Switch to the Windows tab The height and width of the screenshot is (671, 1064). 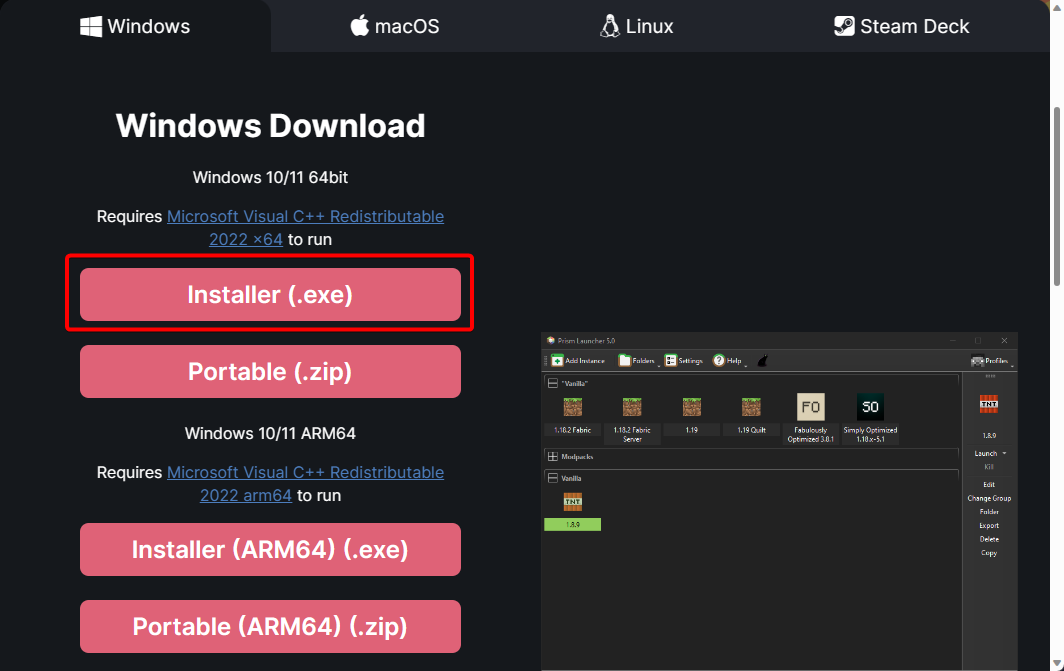135,26
